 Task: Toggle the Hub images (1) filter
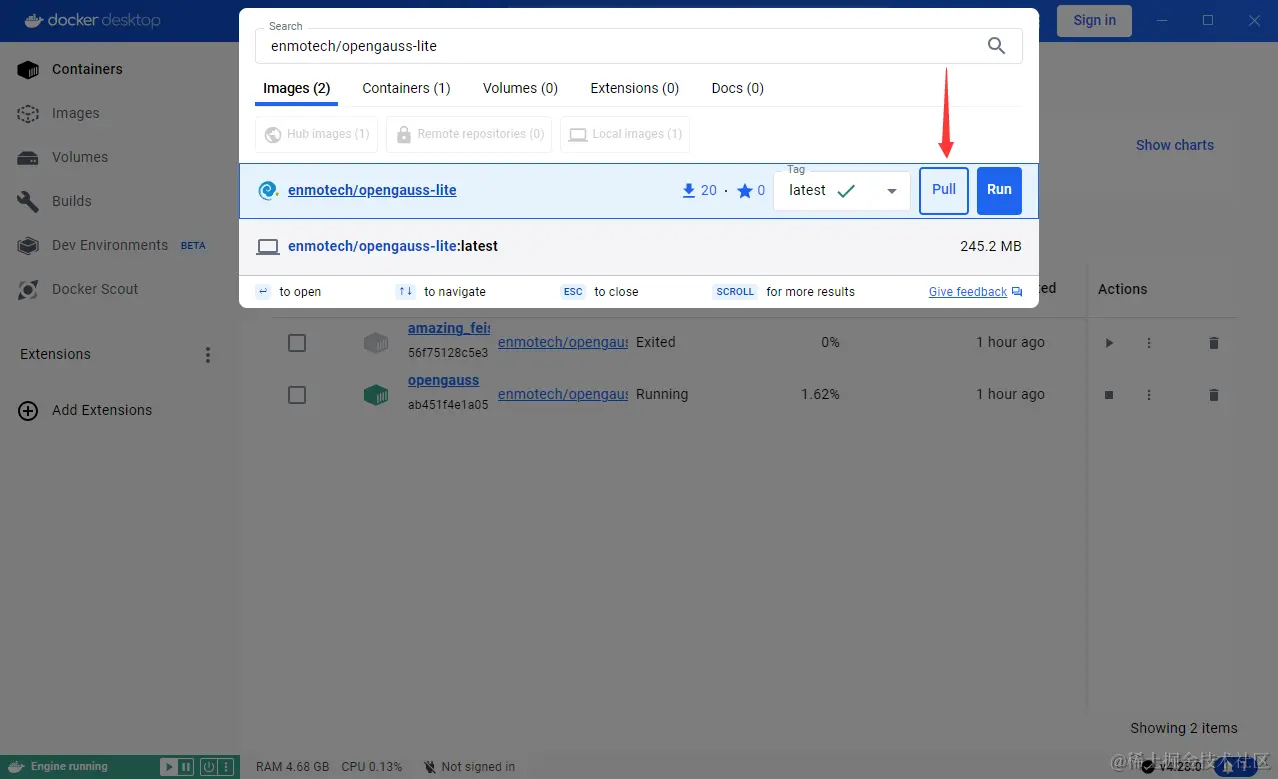click(316, 134)
